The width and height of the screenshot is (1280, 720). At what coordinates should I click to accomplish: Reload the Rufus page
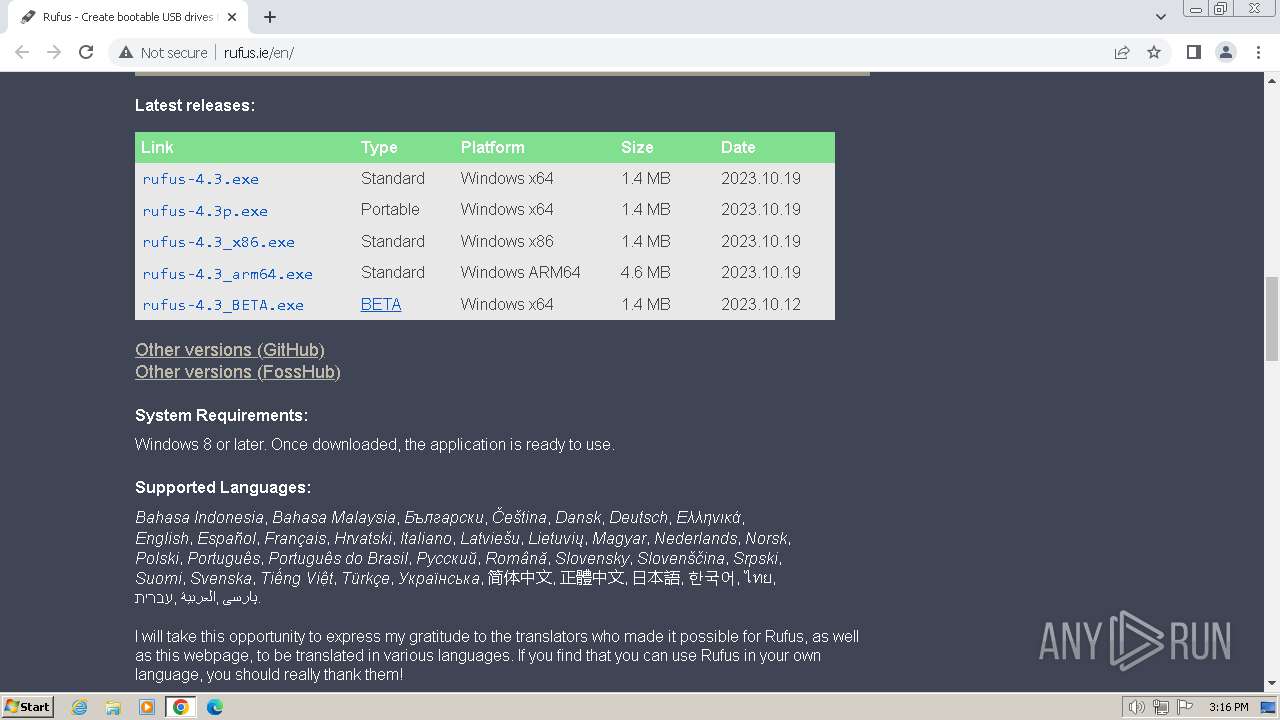click(86, 52)
